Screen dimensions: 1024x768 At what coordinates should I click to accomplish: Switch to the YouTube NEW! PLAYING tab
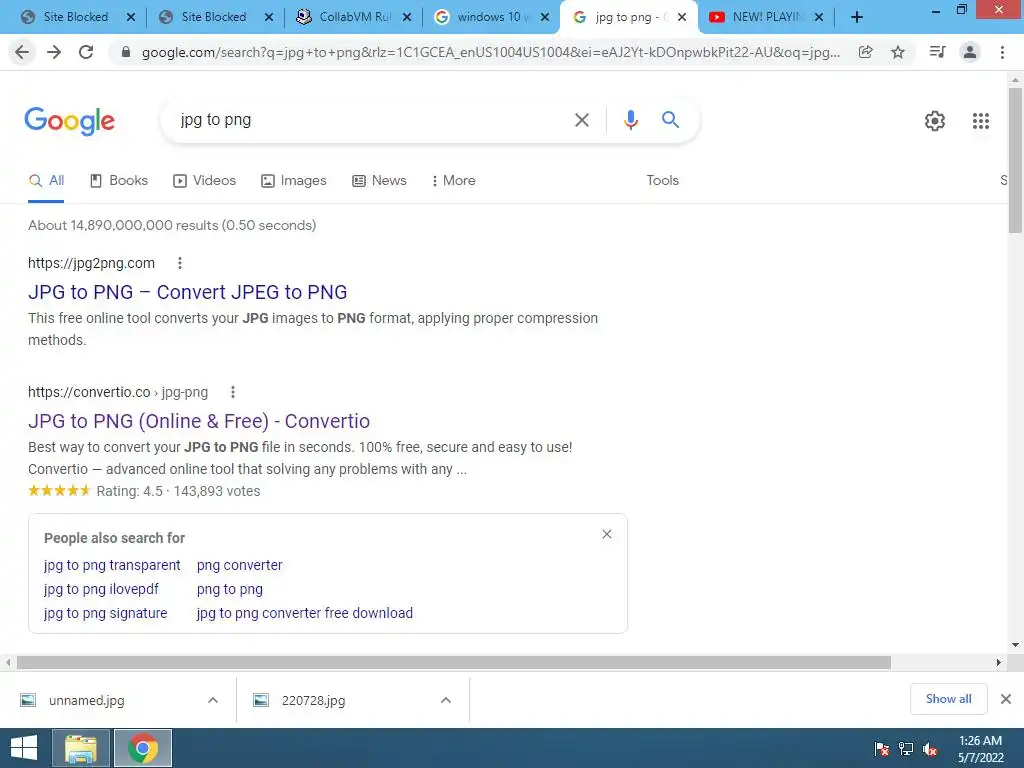pos(765,17)
